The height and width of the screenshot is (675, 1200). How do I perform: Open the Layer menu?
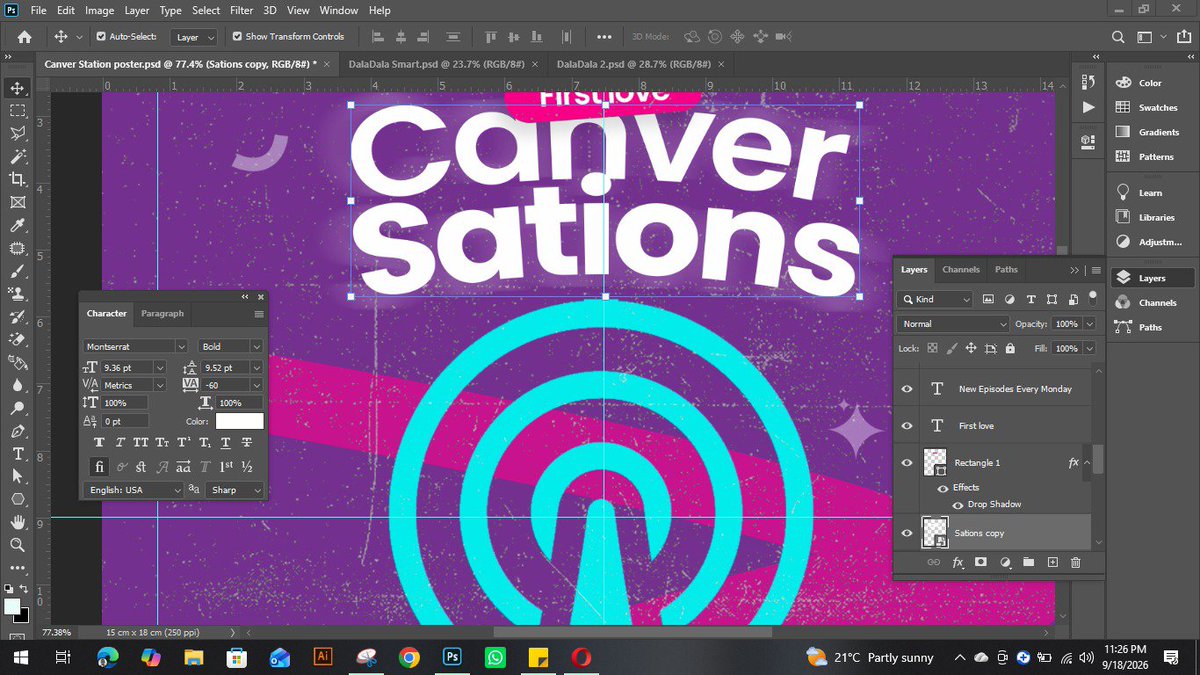click(x=137, y=10)
